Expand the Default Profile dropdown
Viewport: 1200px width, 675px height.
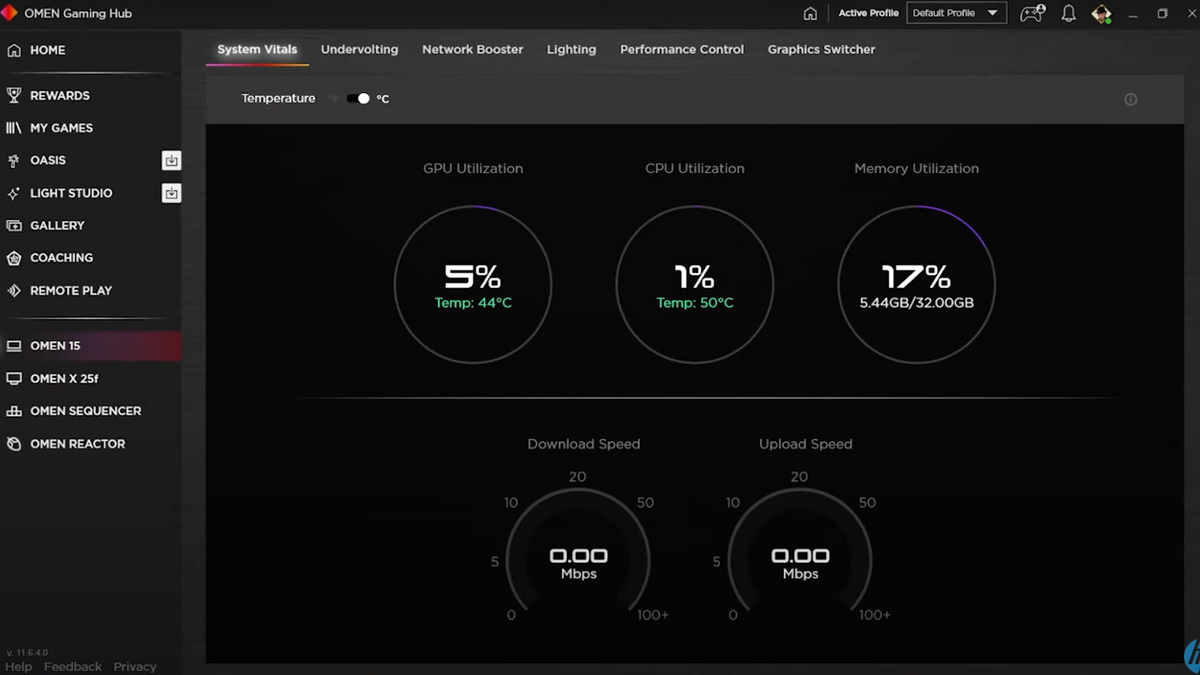pos(956,13)
